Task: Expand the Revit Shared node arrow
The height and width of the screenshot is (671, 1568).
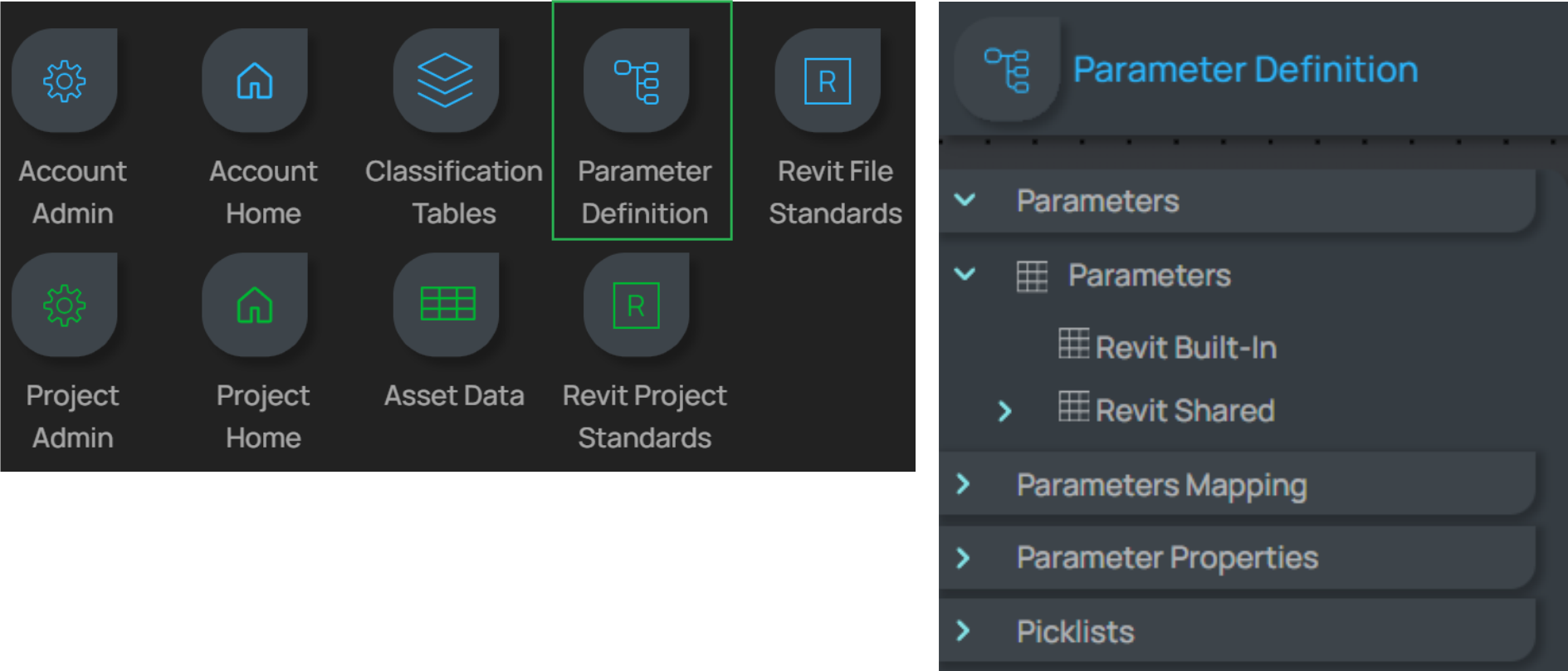Action: tap(1004, 411)
